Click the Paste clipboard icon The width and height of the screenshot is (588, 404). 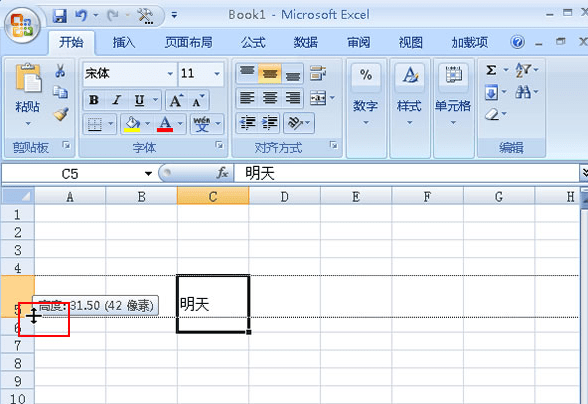click(x=28, y=78)
